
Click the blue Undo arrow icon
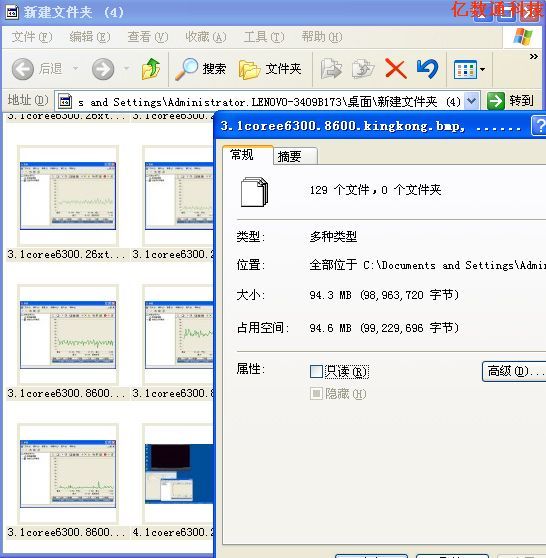click(427, 69)
